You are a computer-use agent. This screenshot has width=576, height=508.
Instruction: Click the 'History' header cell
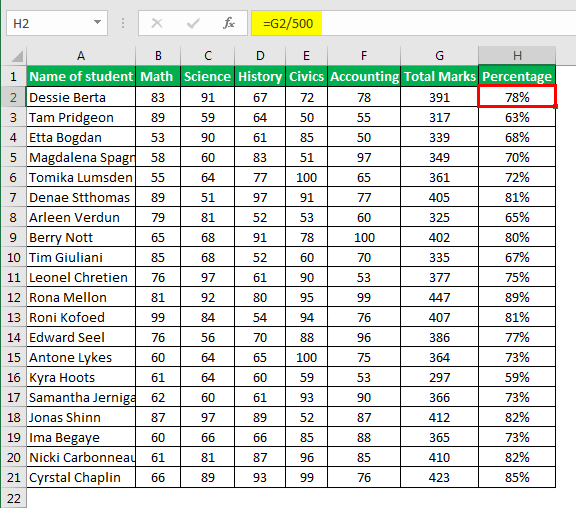(x=260, y=76)
